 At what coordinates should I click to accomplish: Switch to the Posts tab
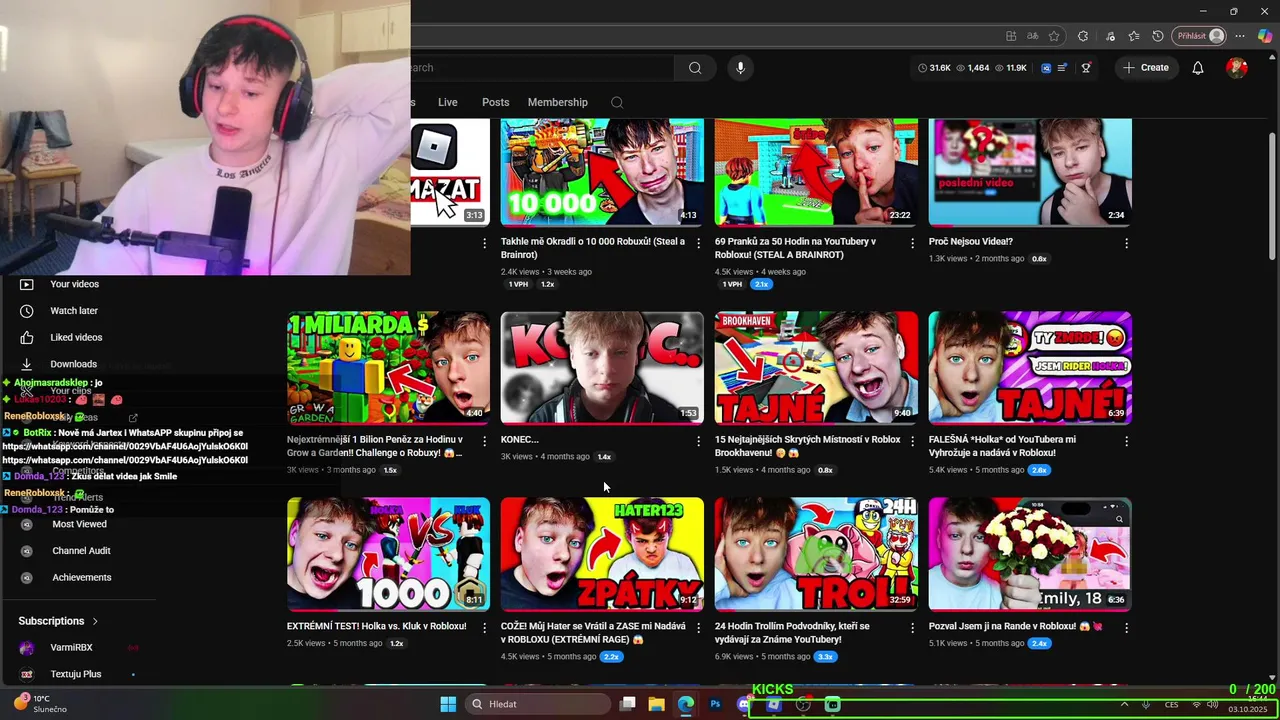coord(495,102)
